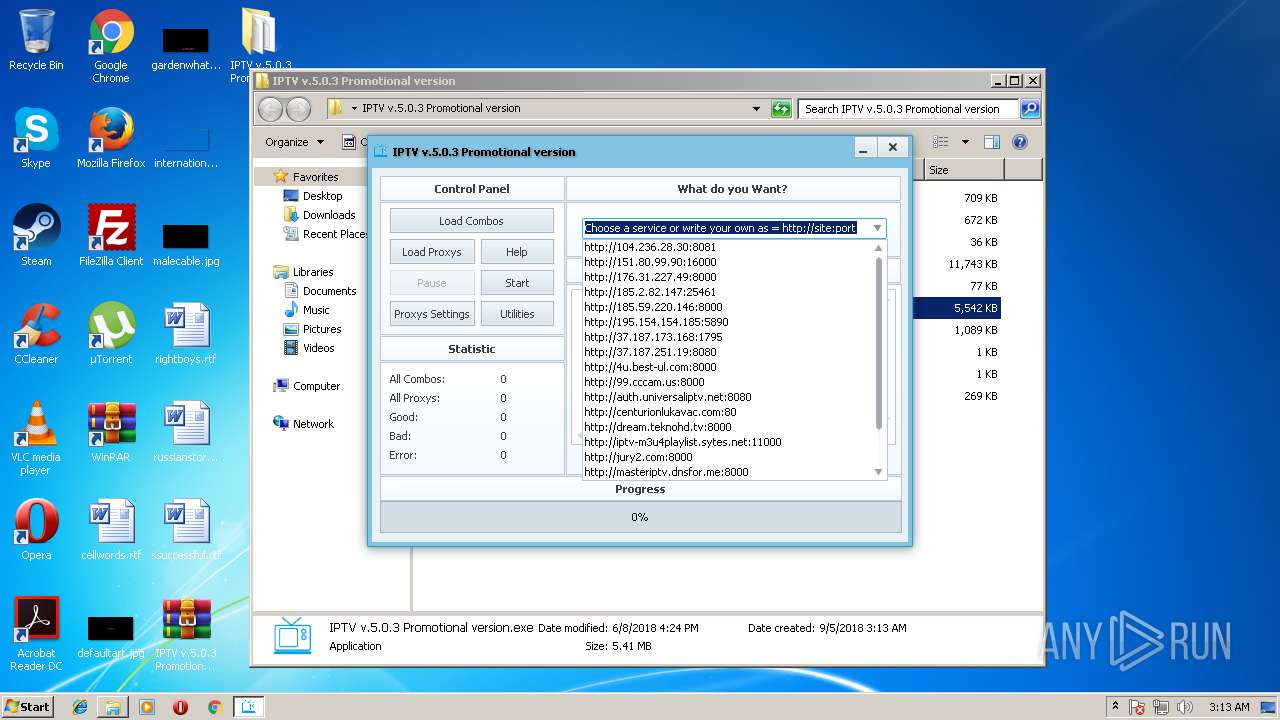1280x720 pixels.
Task: Toggle Explorer preview pane icon
Action: coord(991,142)
